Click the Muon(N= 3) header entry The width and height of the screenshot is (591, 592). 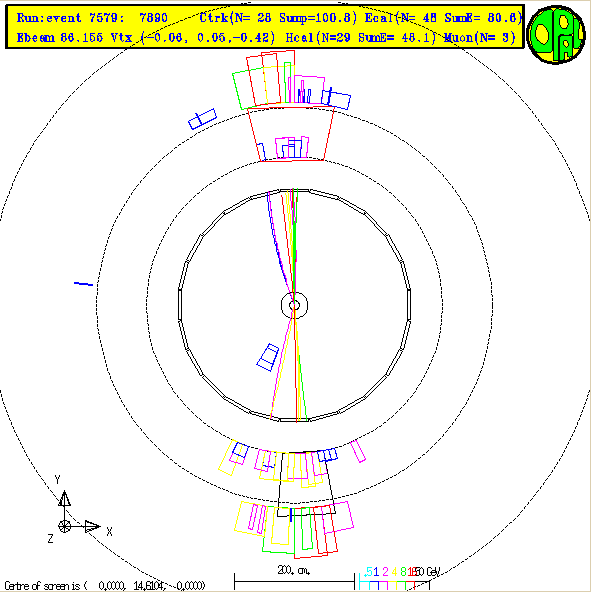click(480, 38)
